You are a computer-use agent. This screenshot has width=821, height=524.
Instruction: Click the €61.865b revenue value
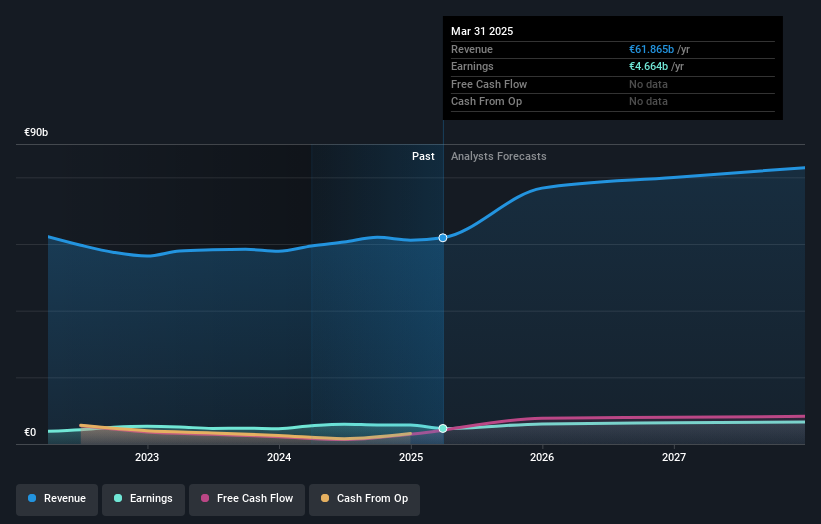click(x=651, y=49)
